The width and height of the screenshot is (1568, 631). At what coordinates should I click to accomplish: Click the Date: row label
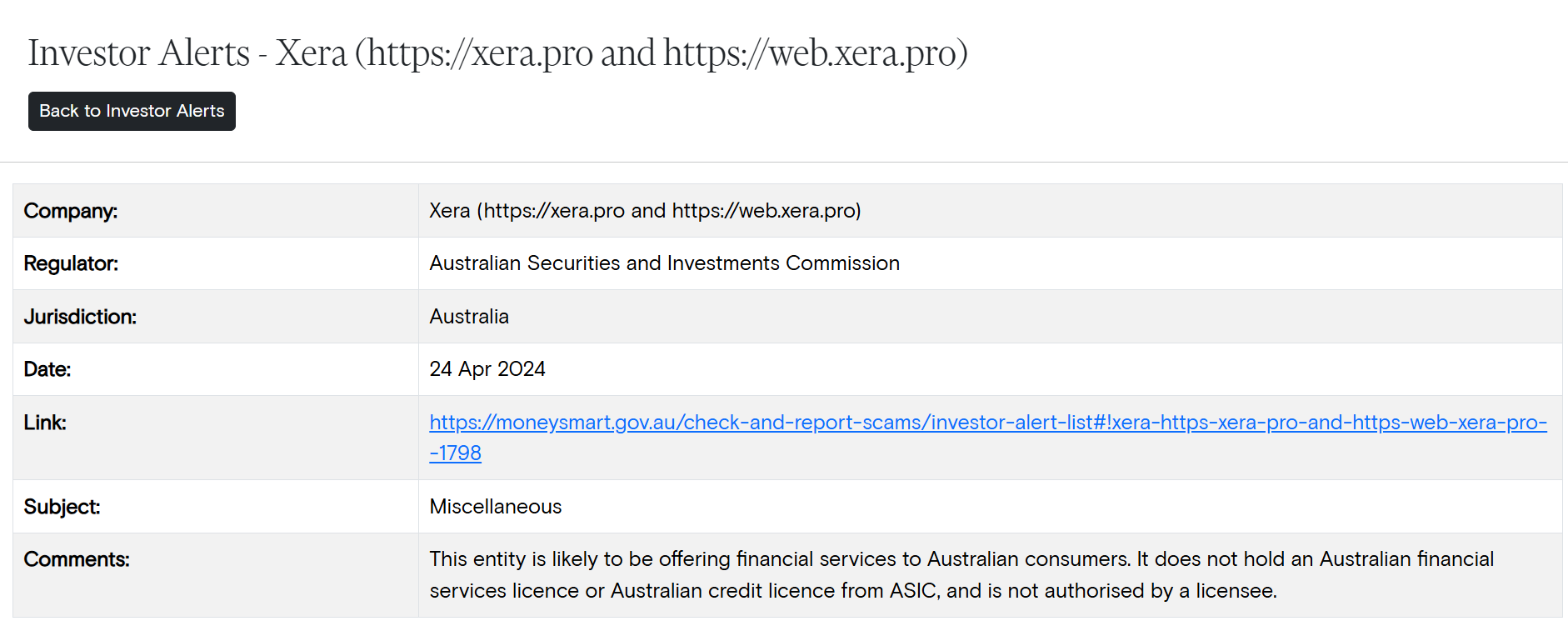(x=47, y=369)
